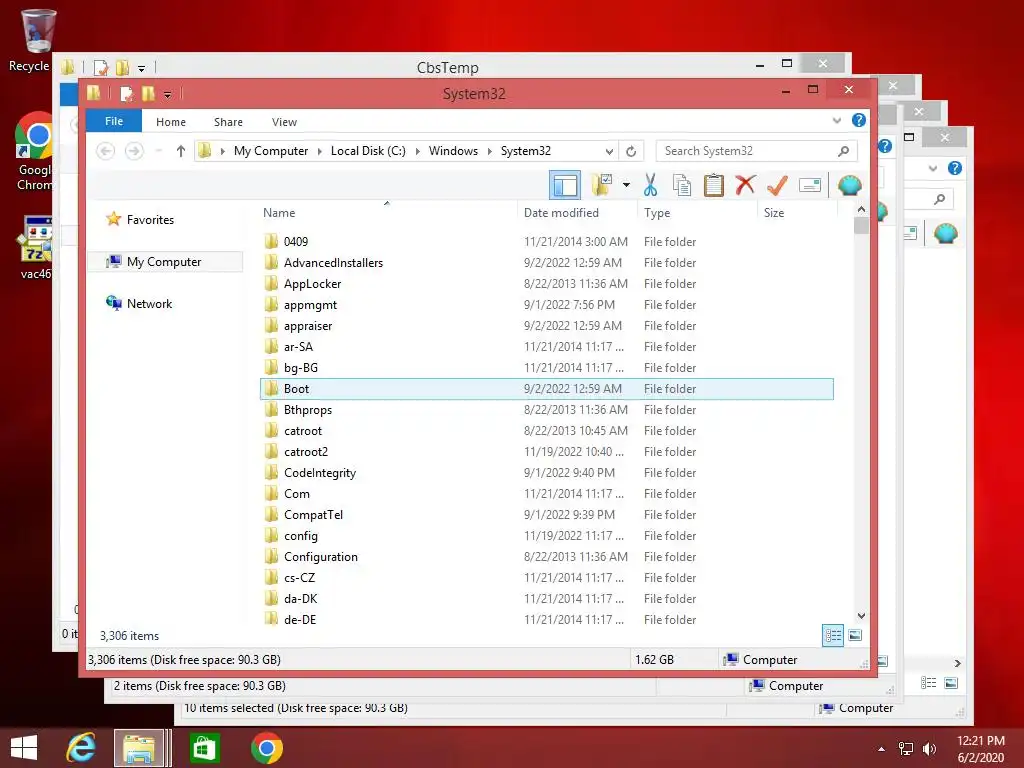Select the CodeIntegrity folder
Image resolution: width=1024 pixels, height=768 pixels.
point(547,473)
